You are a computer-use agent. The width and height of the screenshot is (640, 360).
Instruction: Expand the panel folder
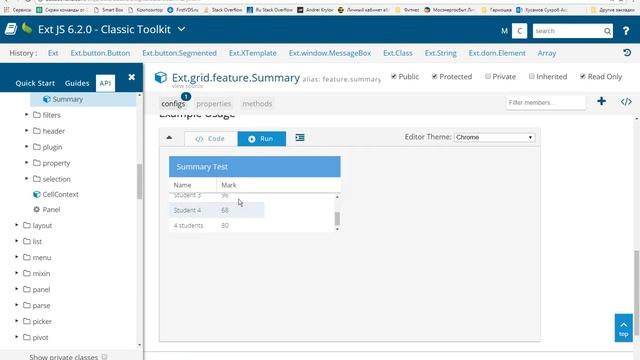pyautogui.click(x=17, y=289)
